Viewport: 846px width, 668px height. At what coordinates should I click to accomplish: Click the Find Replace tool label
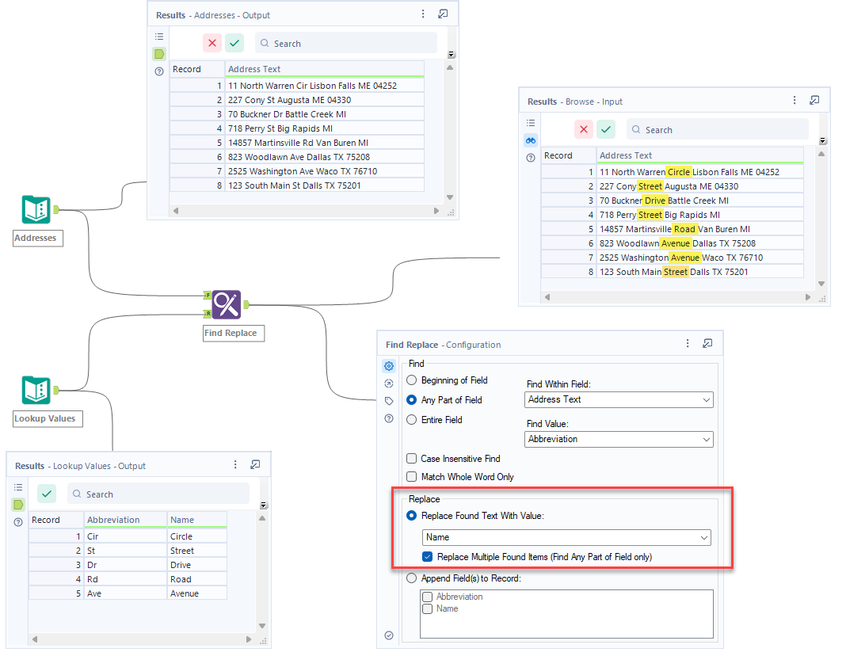click(234, 333)
